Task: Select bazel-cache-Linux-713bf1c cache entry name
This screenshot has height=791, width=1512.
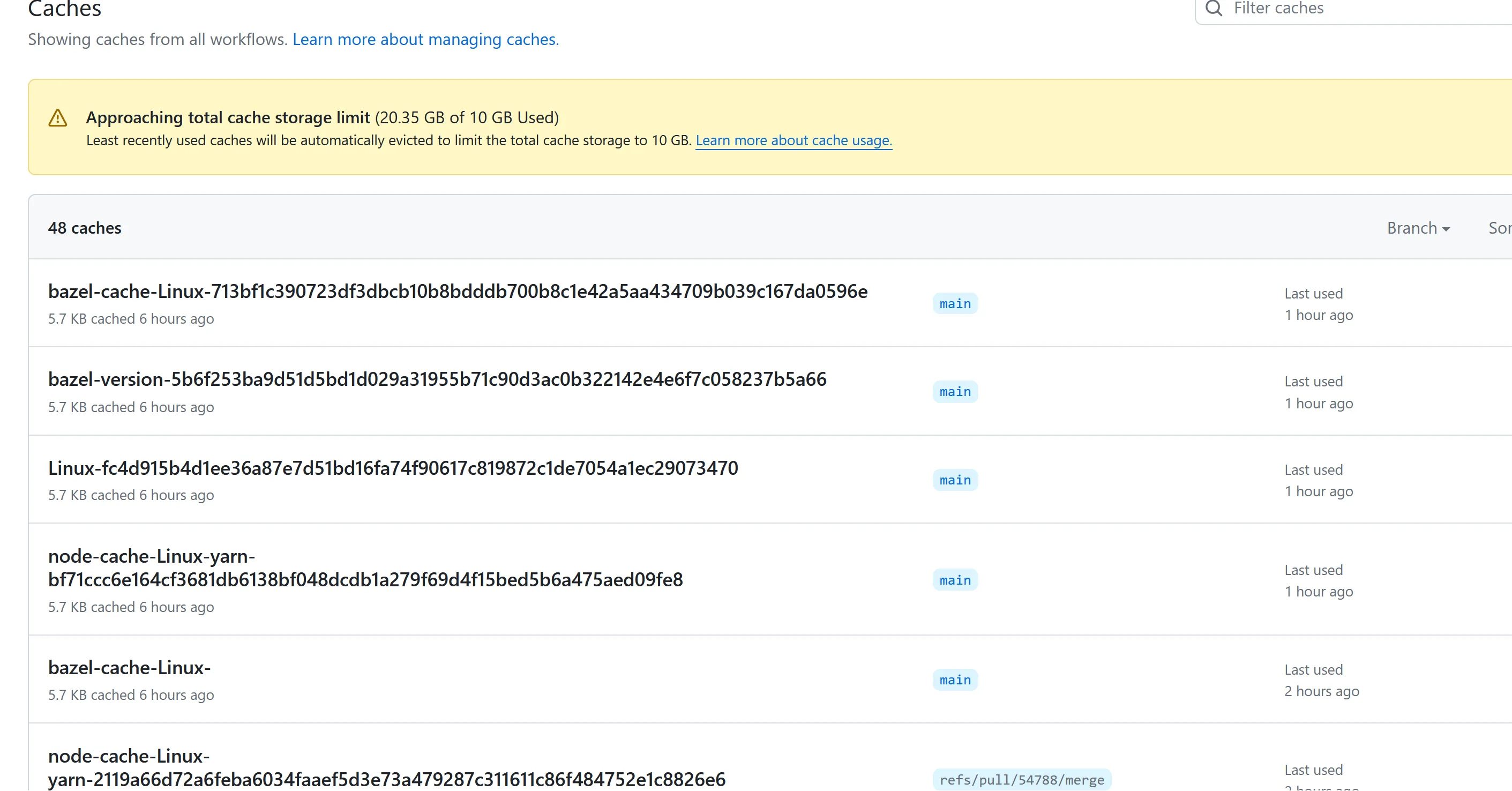Action: point(457,292)
